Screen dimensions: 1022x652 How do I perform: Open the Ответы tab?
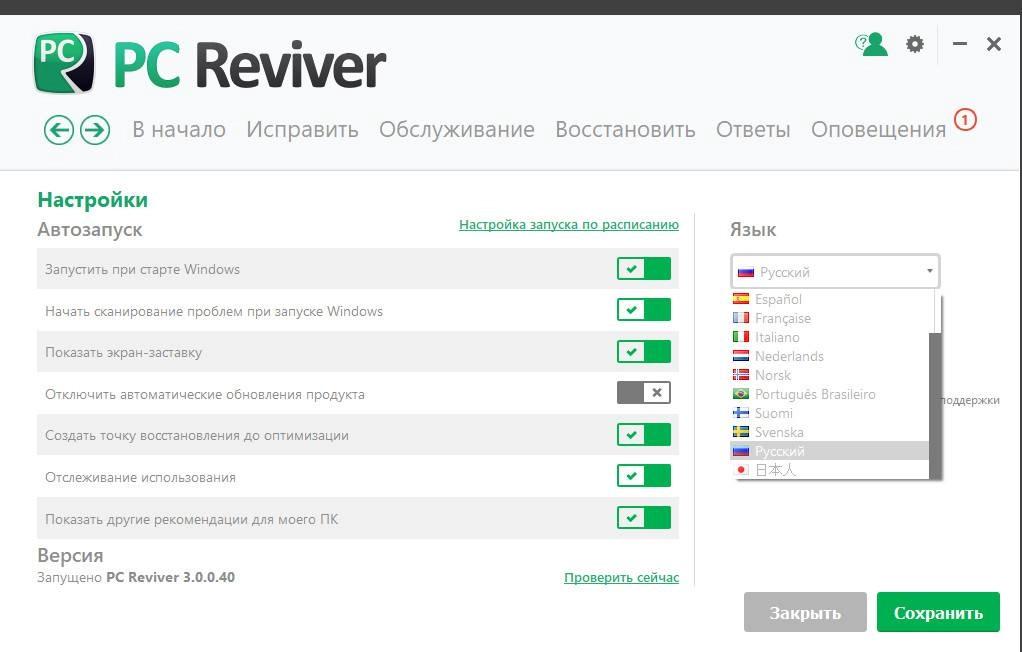coord(753,129)
